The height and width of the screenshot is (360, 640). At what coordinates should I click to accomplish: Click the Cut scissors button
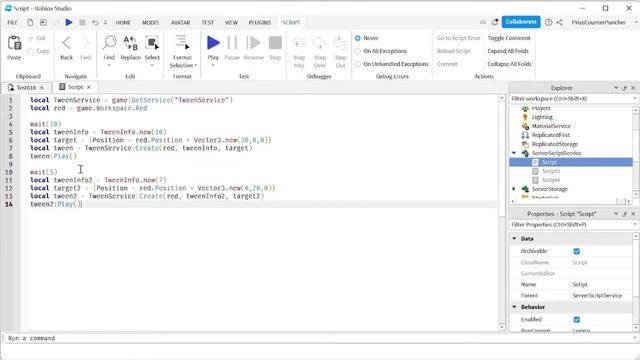tap(37, 38)
